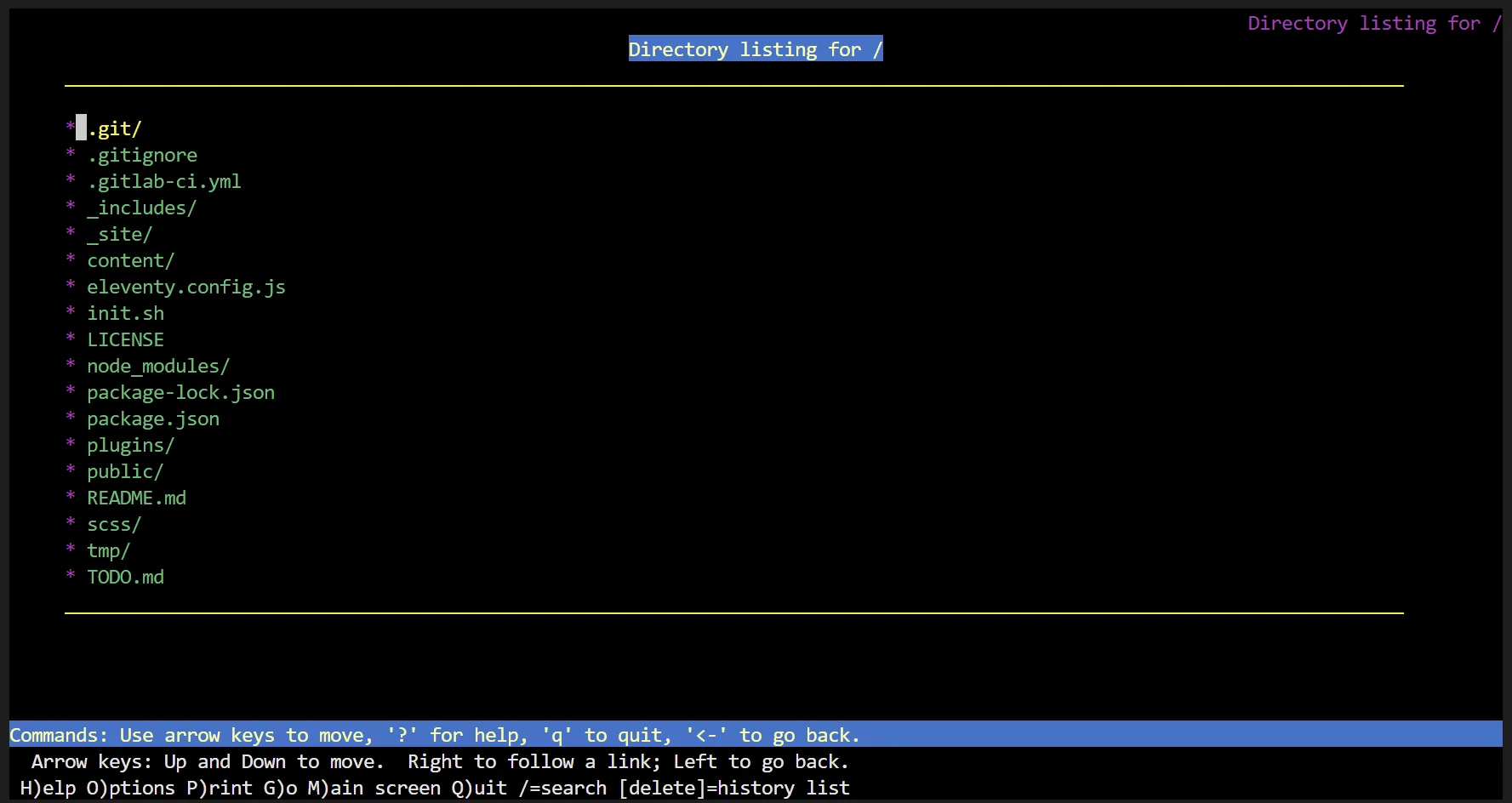The height and width of the screenshot is (803, 1512).
Task: Click the package.json file link
Action: [x=153, y=419]
